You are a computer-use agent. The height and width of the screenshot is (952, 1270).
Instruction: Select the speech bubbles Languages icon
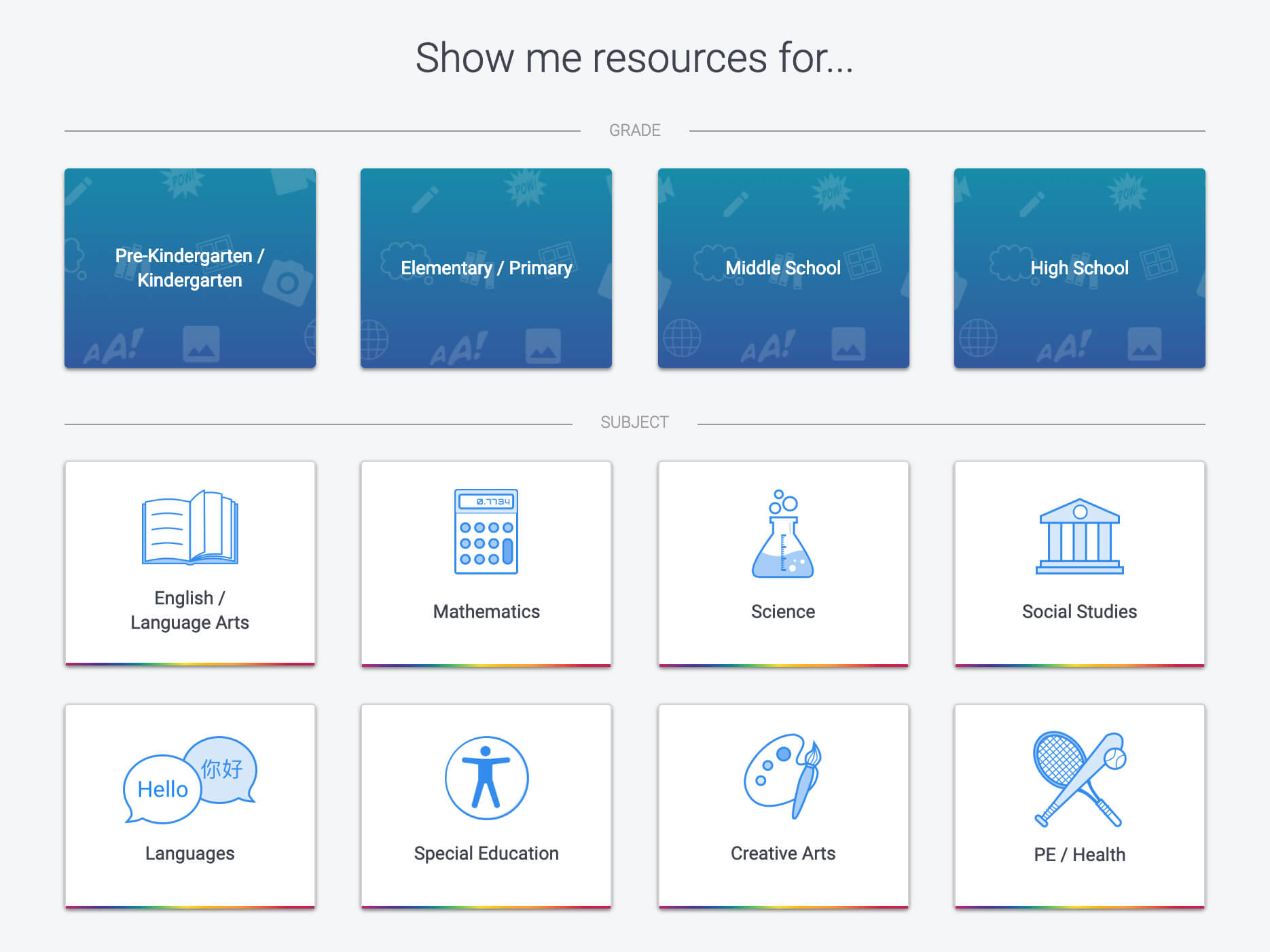click(x=189, y=780)
